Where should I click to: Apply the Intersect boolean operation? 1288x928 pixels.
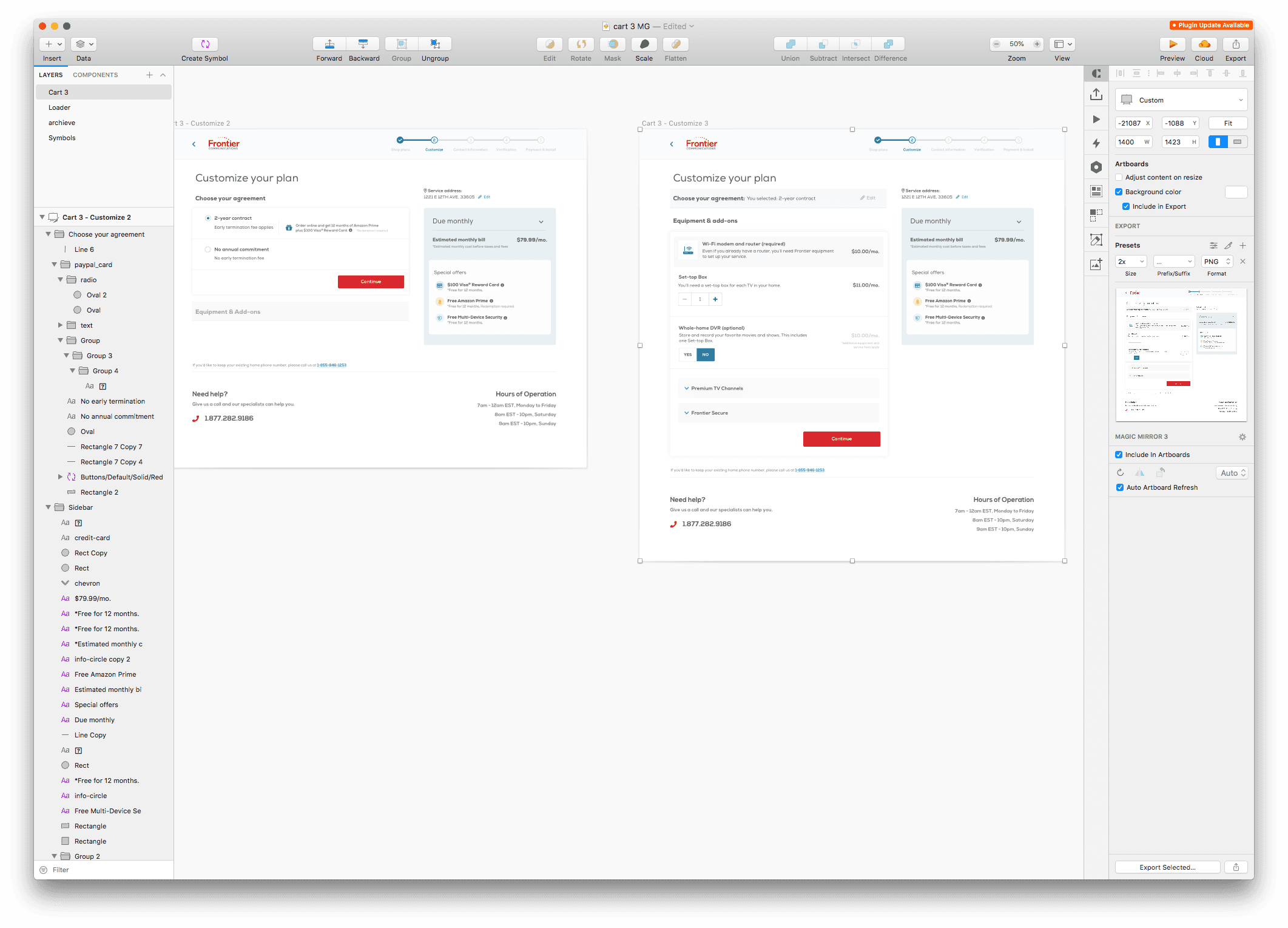pyautogui.click(x=856, y=44)
